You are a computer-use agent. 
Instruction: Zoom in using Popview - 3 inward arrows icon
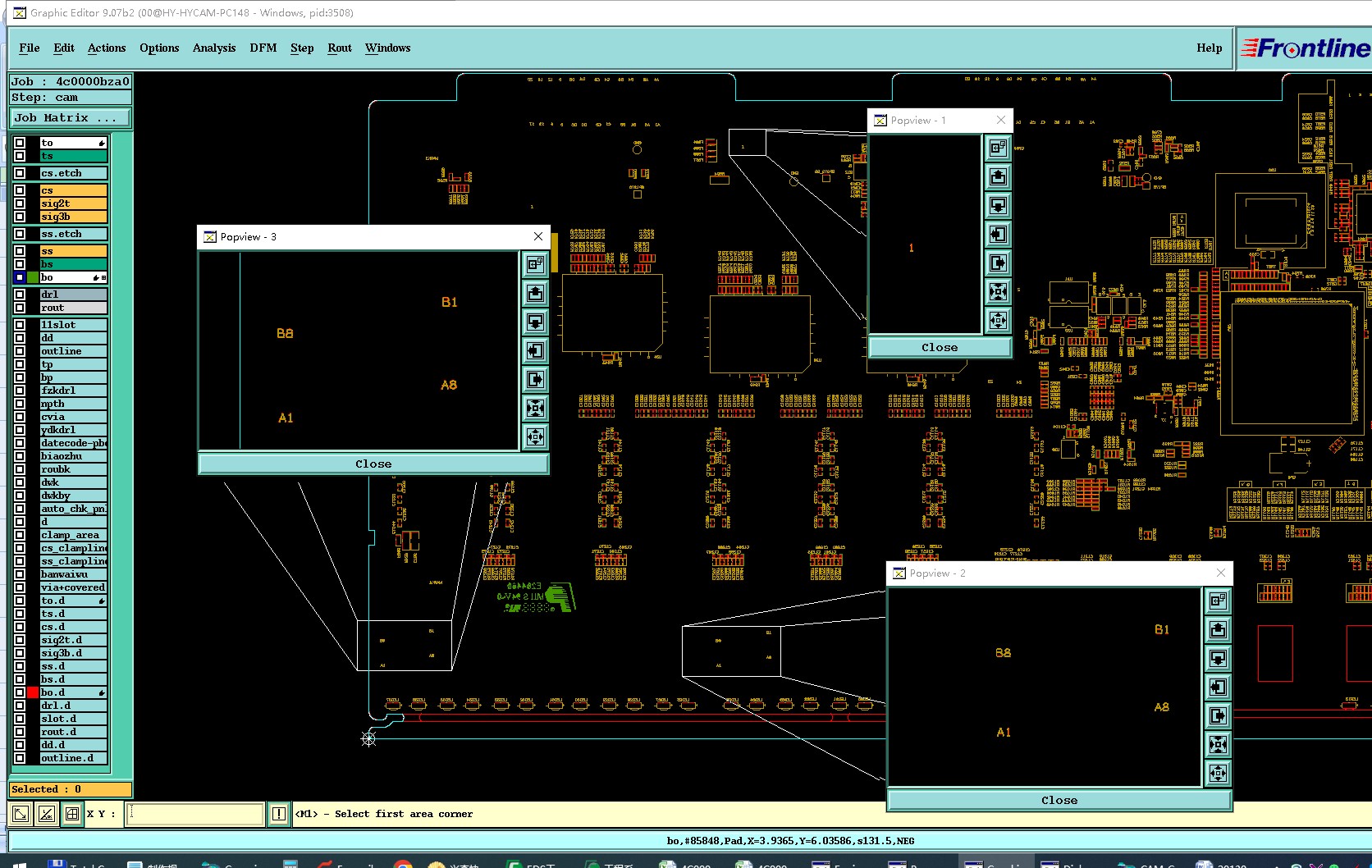[535, 408]
